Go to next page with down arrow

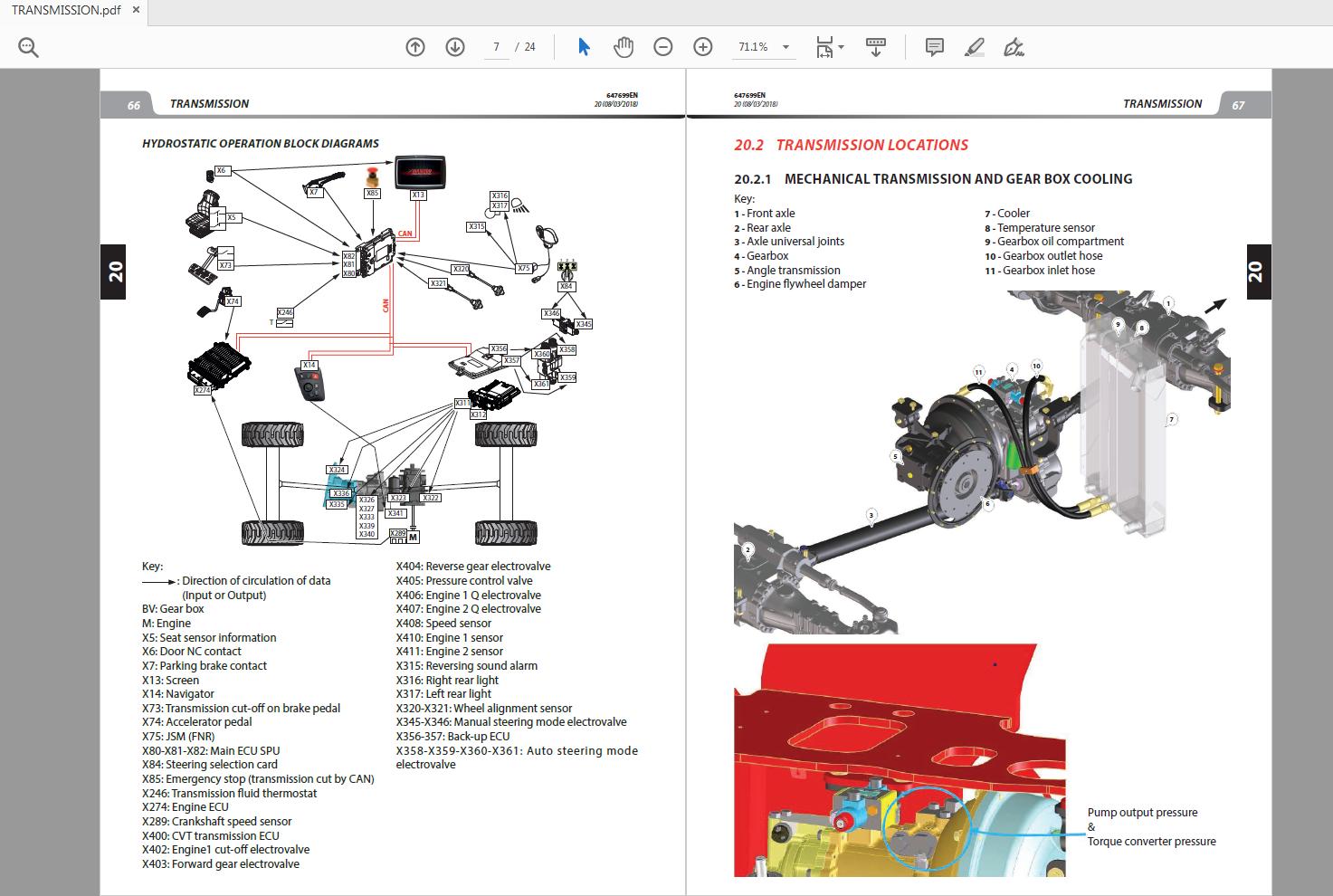click(x=455, y=47)
